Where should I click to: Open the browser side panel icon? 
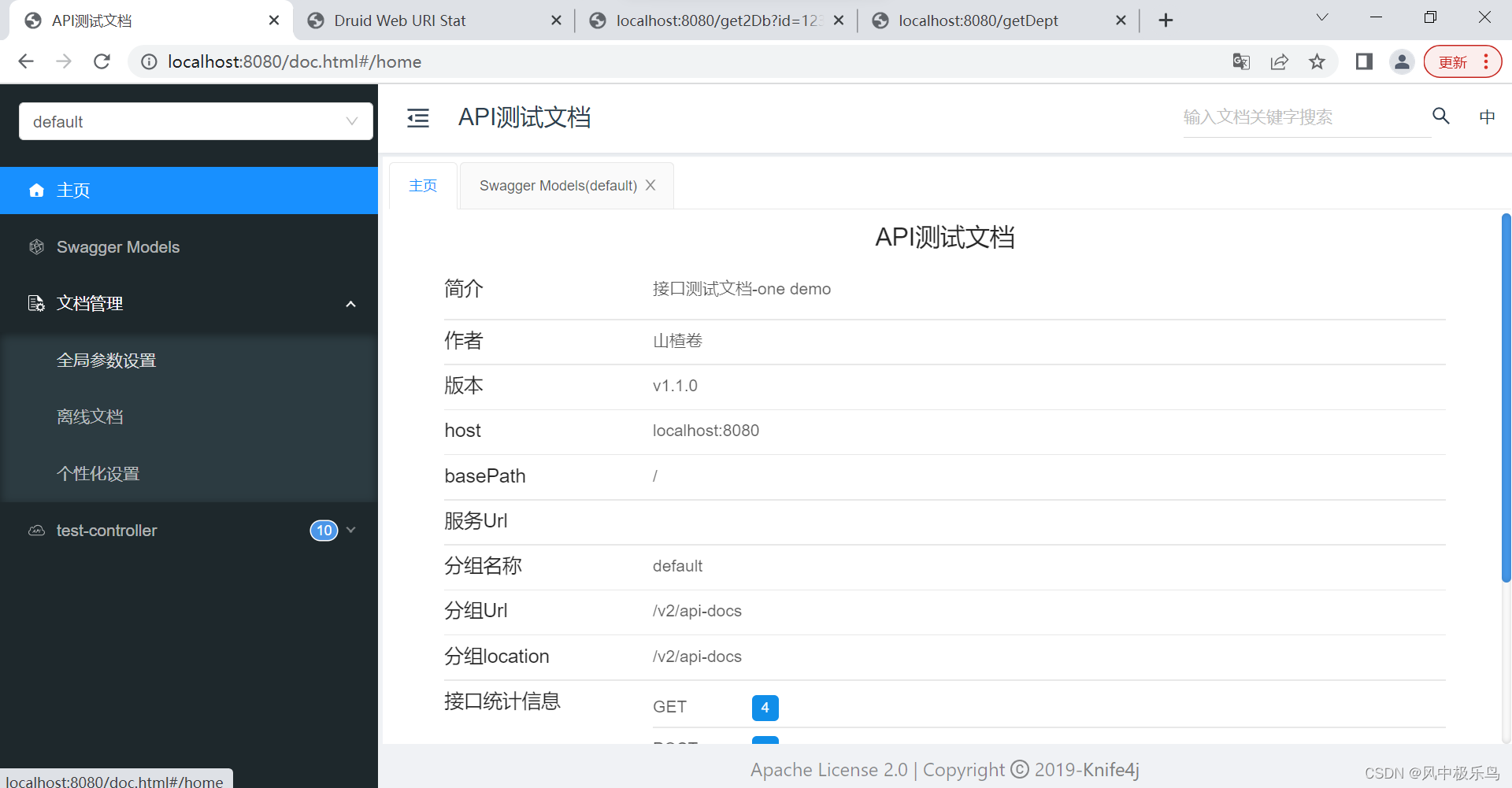[x=1364, y=61]
